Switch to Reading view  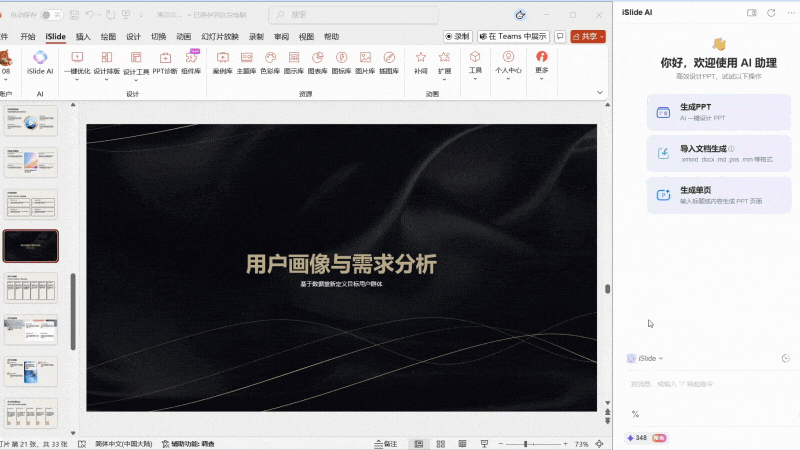462,444
